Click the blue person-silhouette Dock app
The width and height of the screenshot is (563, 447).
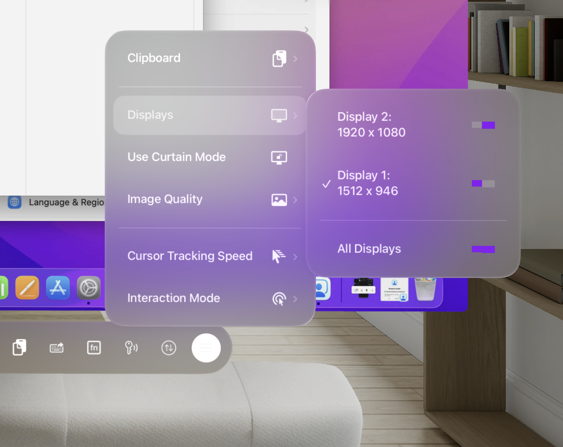tap(322, 288)
